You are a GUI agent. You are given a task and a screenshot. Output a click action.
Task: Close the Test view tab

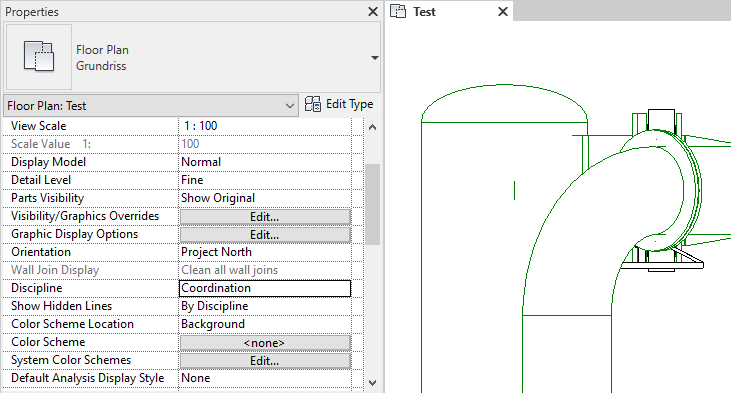[503, 12]
